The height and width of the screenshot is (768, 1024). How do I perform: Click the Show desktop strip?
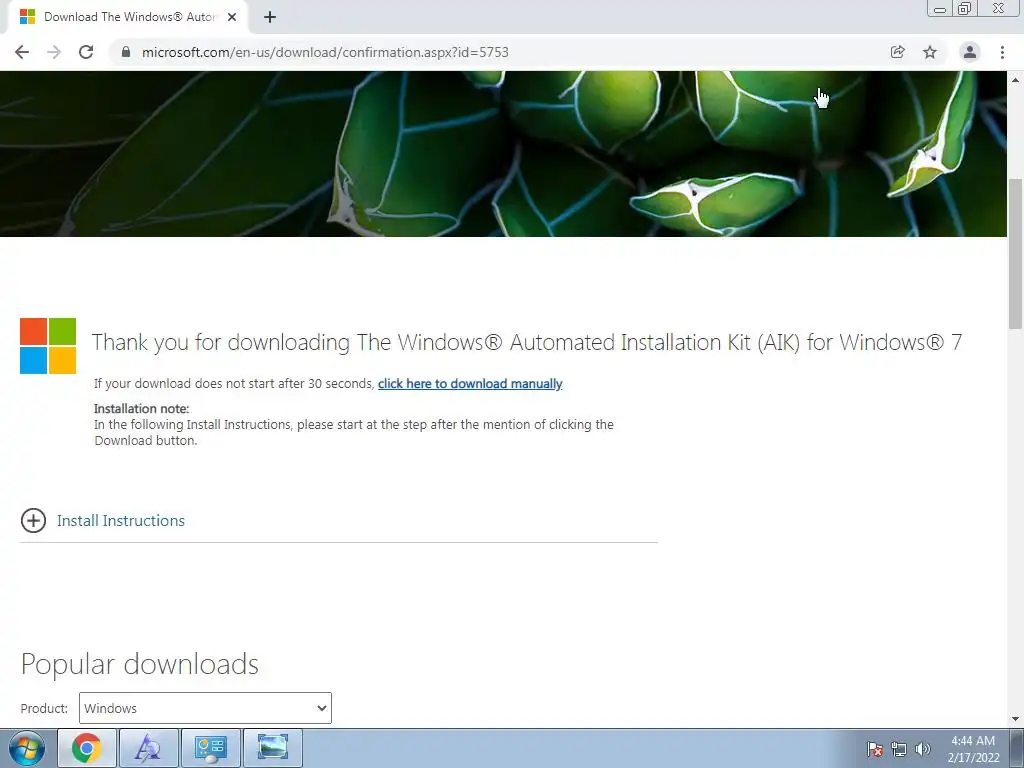1017,748
